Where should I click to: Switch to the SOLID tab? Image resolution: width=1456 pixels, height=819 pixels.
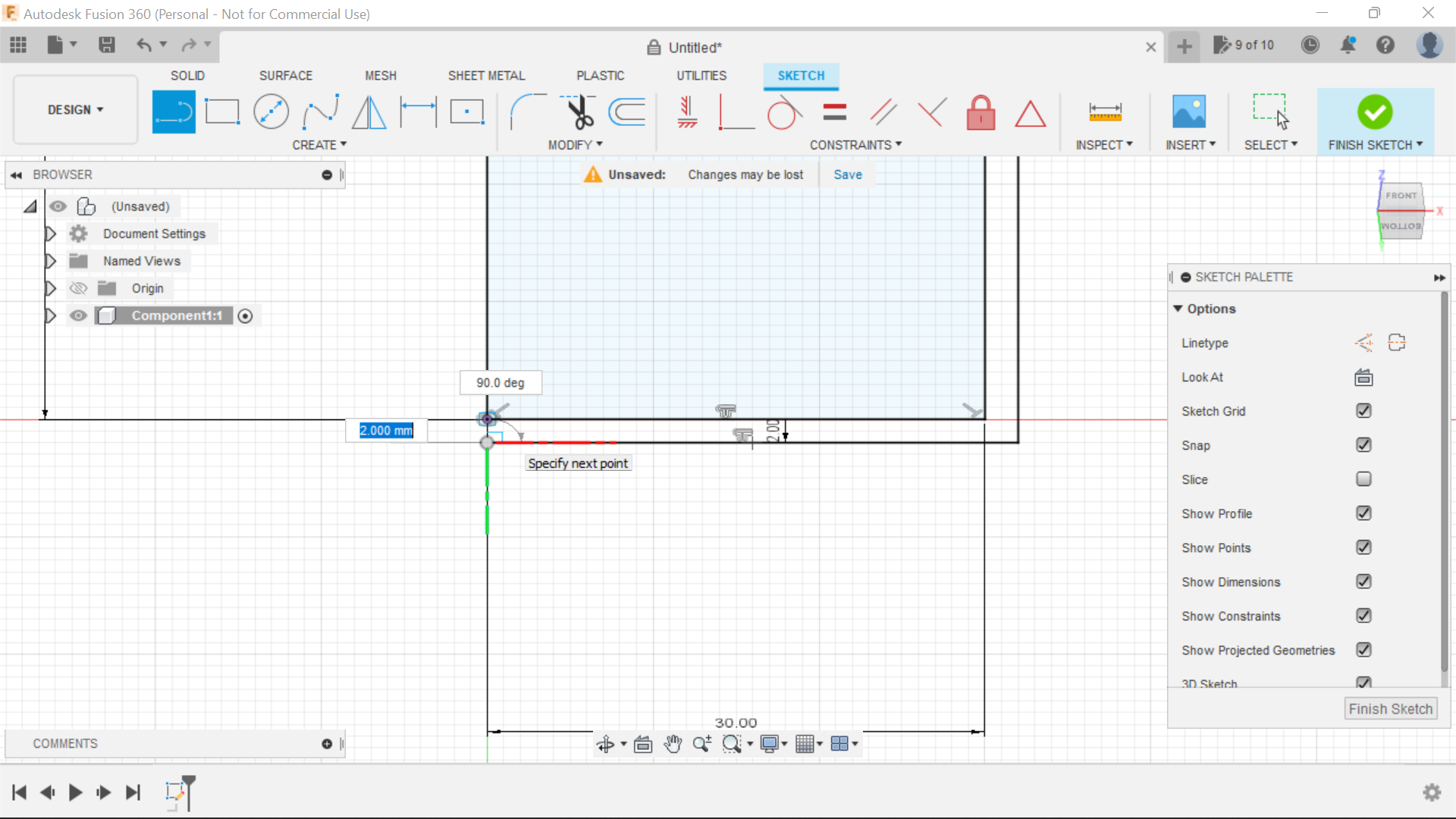point(187,75)
